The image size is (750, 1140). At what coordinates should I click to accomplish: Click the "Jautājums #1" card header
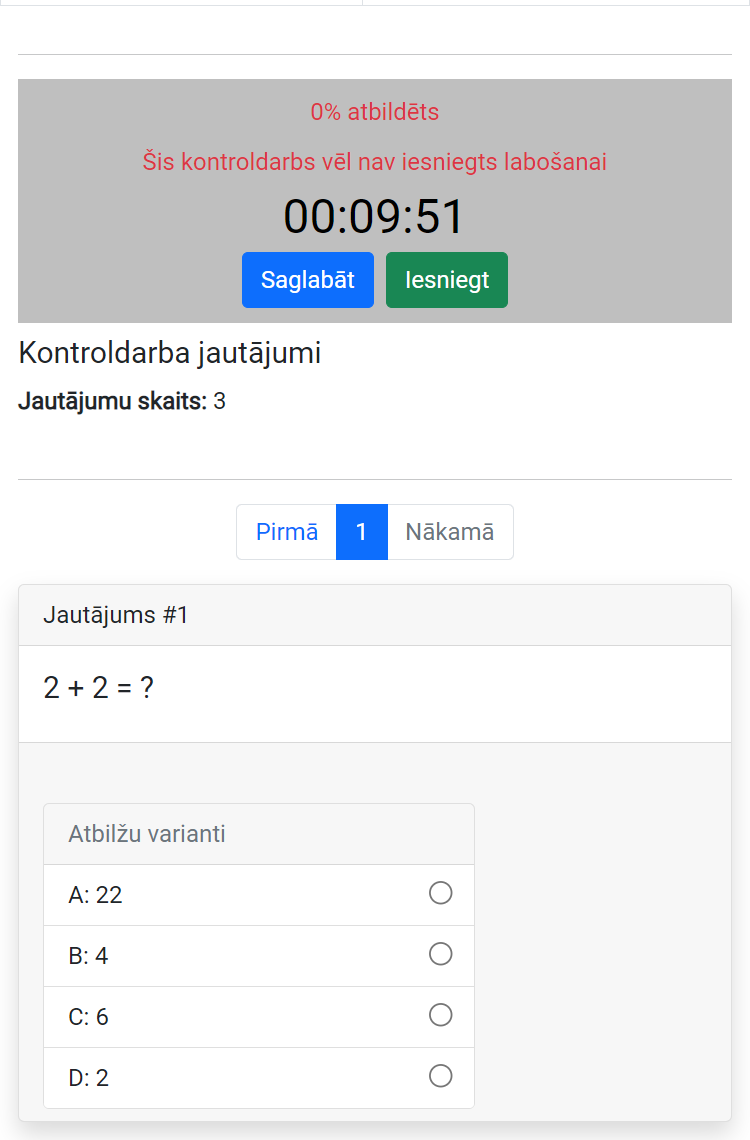pos(116,615)
